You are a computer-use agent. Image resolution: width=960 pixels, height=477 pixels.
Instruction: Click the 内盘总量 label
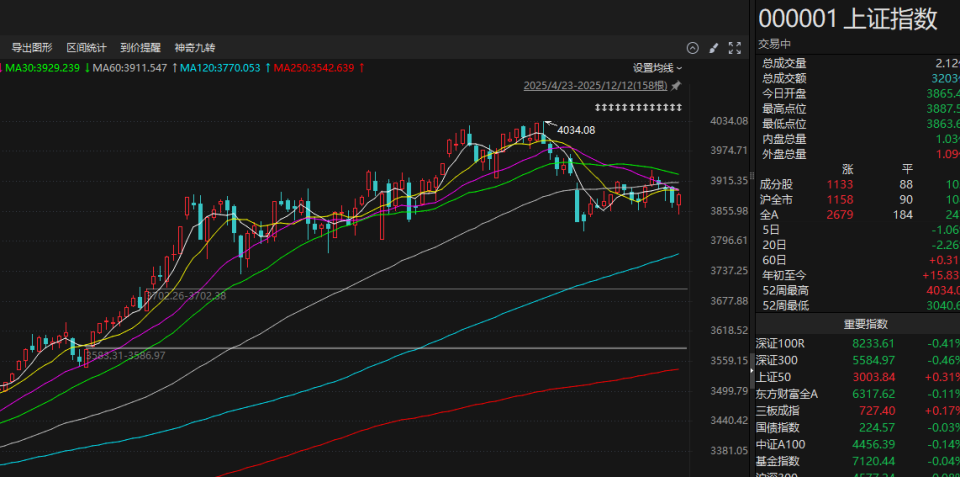coord(784,139)
